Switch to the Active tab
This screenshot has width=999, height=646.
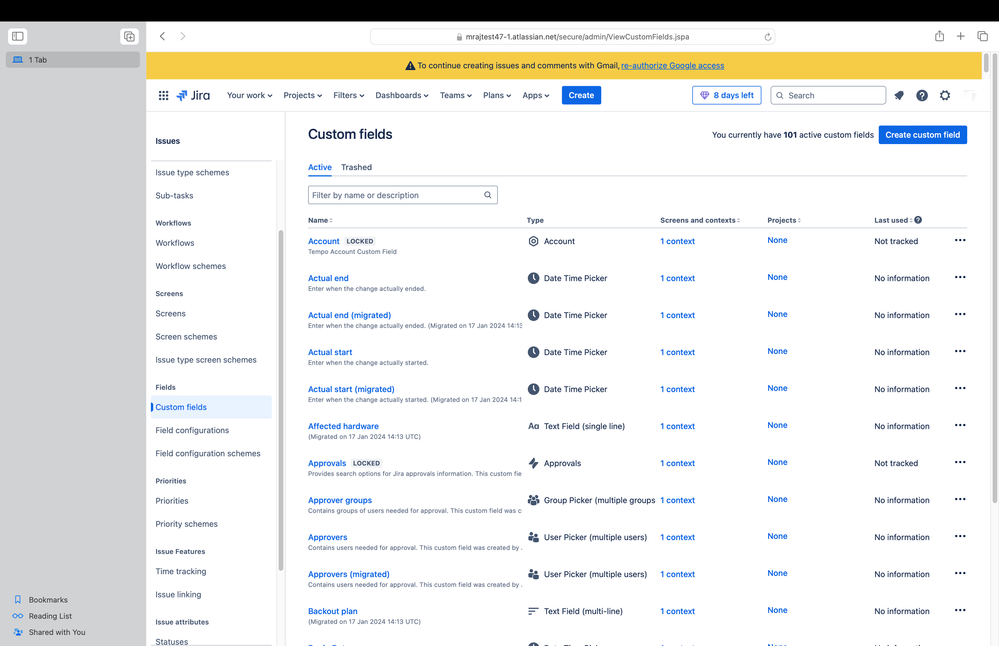coord(320,167)
